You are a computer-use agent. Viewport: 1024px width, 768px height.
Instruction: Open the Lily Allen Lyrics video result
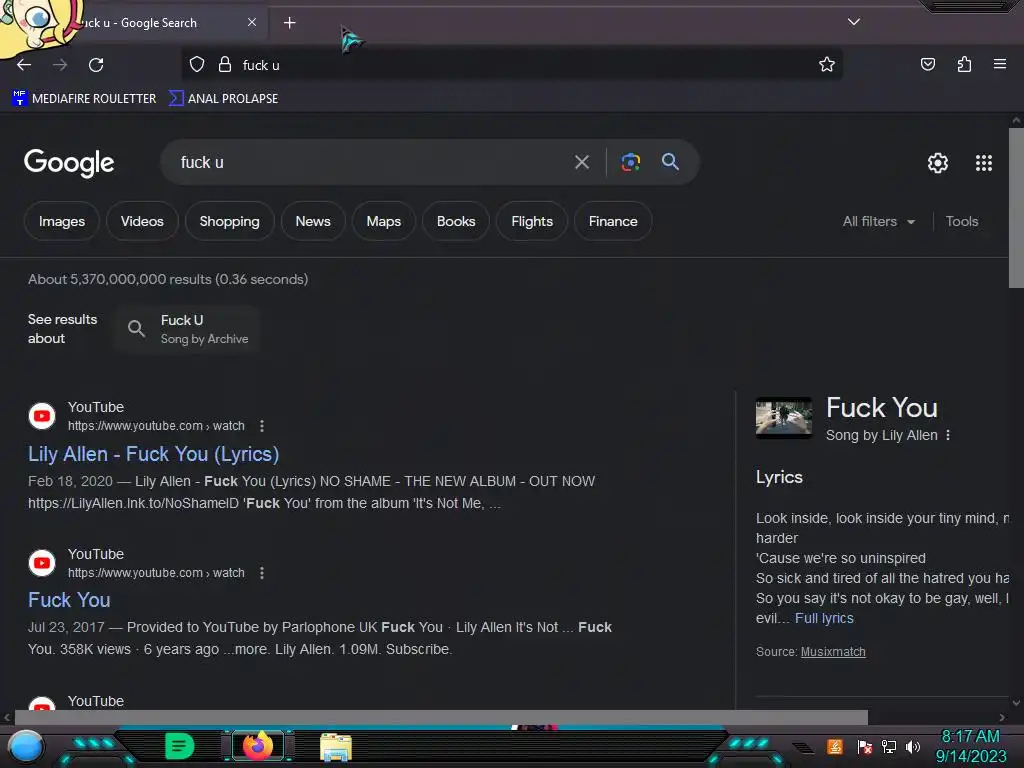[153, 454]
